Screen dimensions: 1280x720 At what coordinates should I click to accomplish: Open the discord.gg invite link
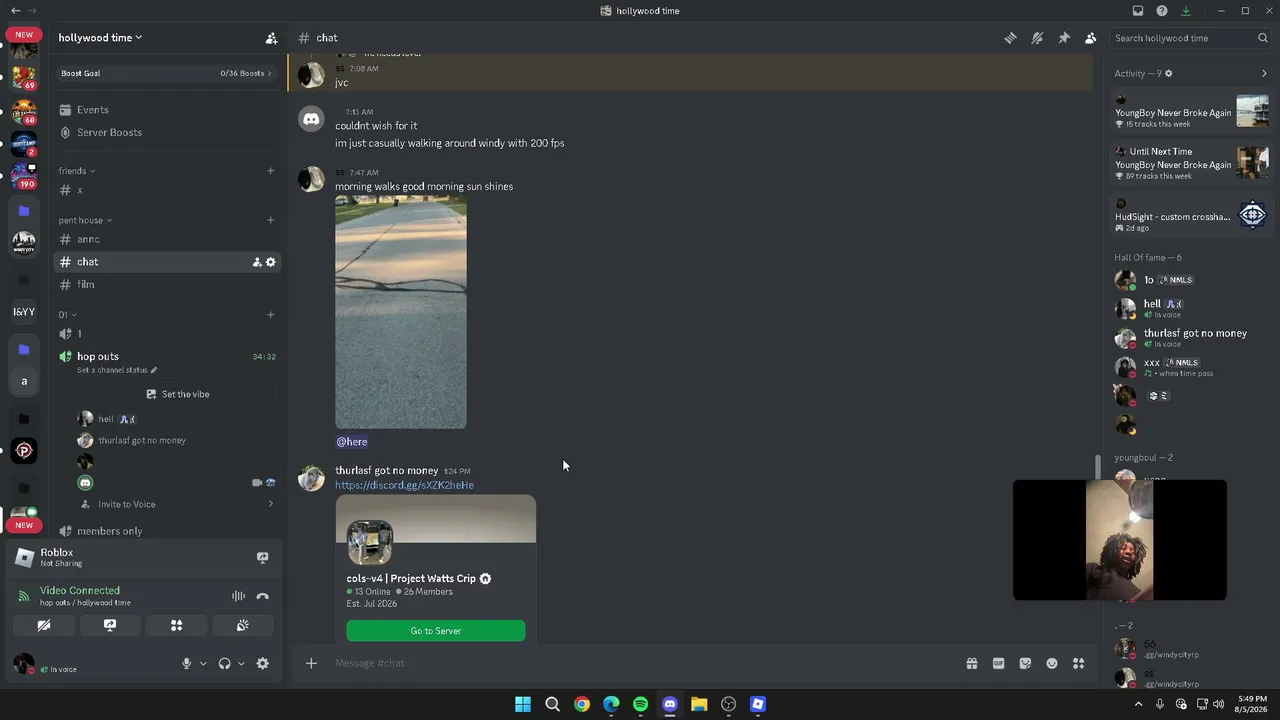(404, 485)
